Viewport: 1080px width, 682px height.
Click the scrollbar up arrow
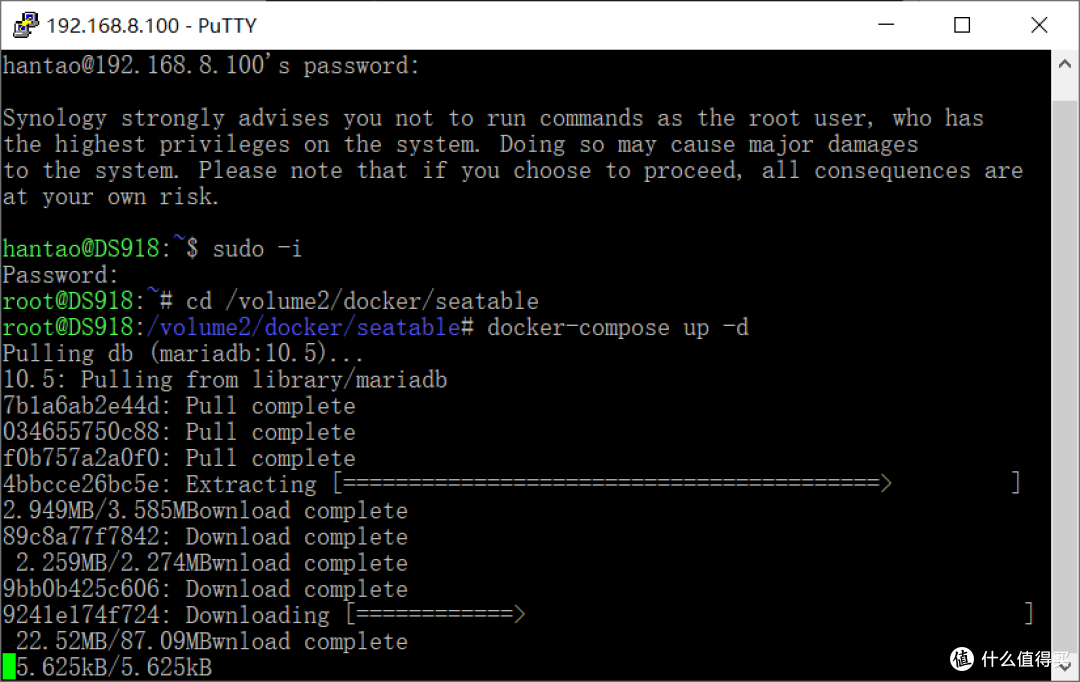[1066, 61]
